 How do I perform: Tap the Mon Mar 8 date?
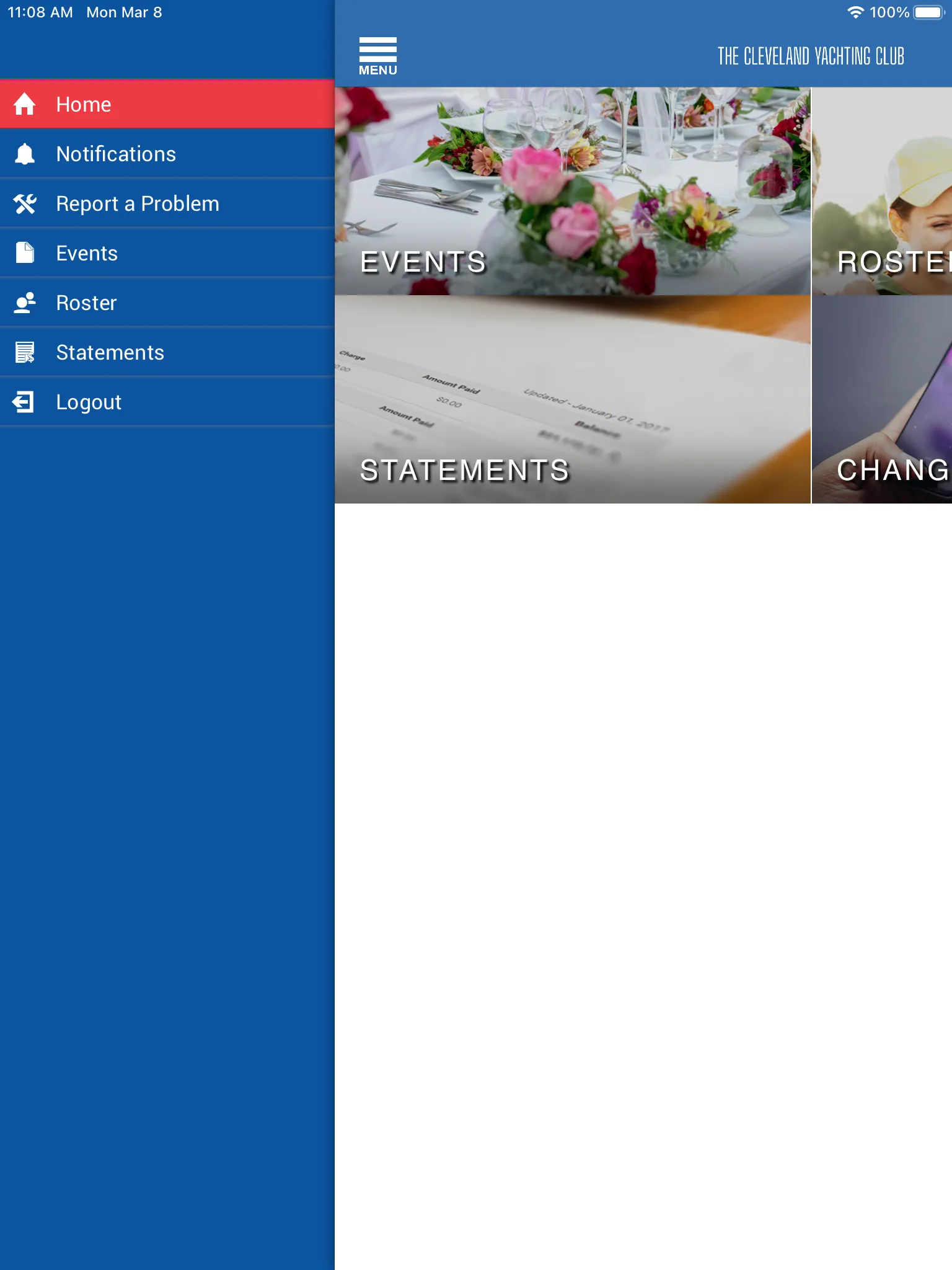point(124,12)
